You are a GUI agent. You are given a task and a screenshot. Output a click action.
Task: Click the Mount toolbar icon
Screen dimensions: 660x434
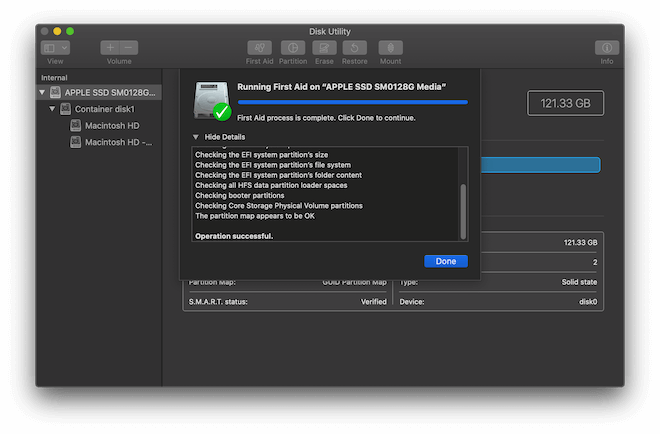tap(391, 48)
